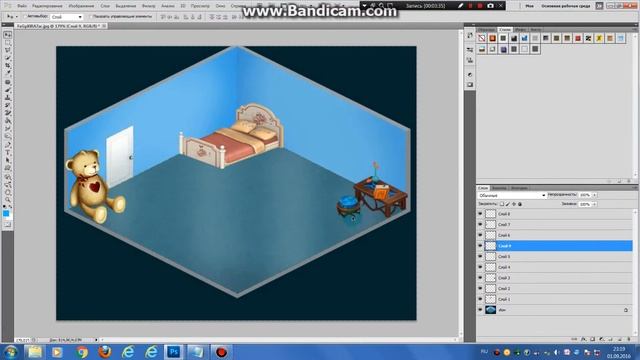Screen dimensions: 640x360
Task: Select the Move tool in toolbox
Action: pos(7,35)
